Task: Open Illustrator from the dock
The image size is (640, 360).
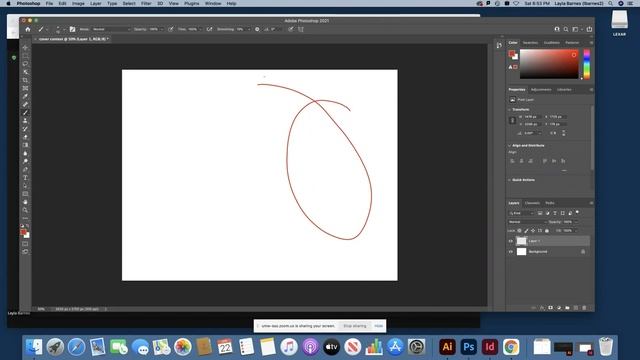Action: click(x=447, y=347)
